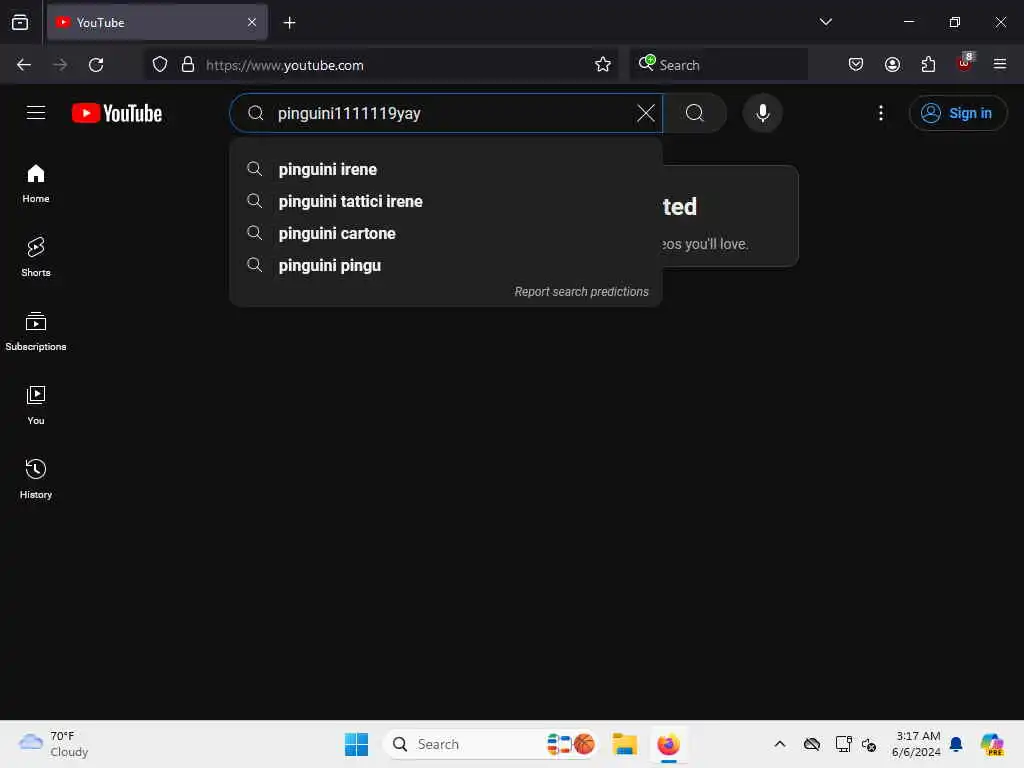Open Firefox View icon at top-left
This screenshot has height=768, width=1024.
click(x=20, y=22)
